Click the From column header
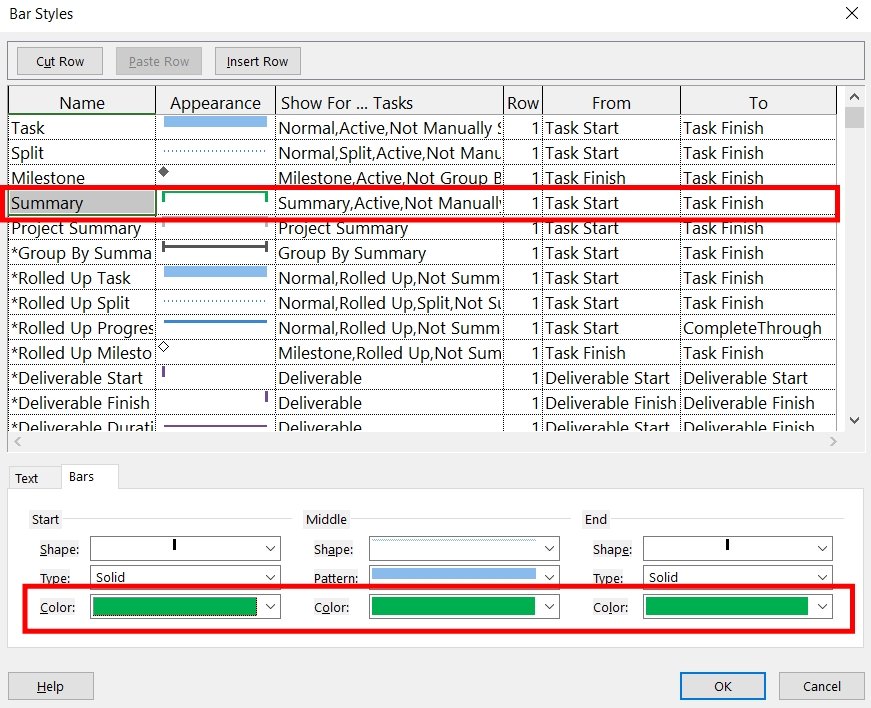This screenshot has height=708, width=871. tap(611, 103)
